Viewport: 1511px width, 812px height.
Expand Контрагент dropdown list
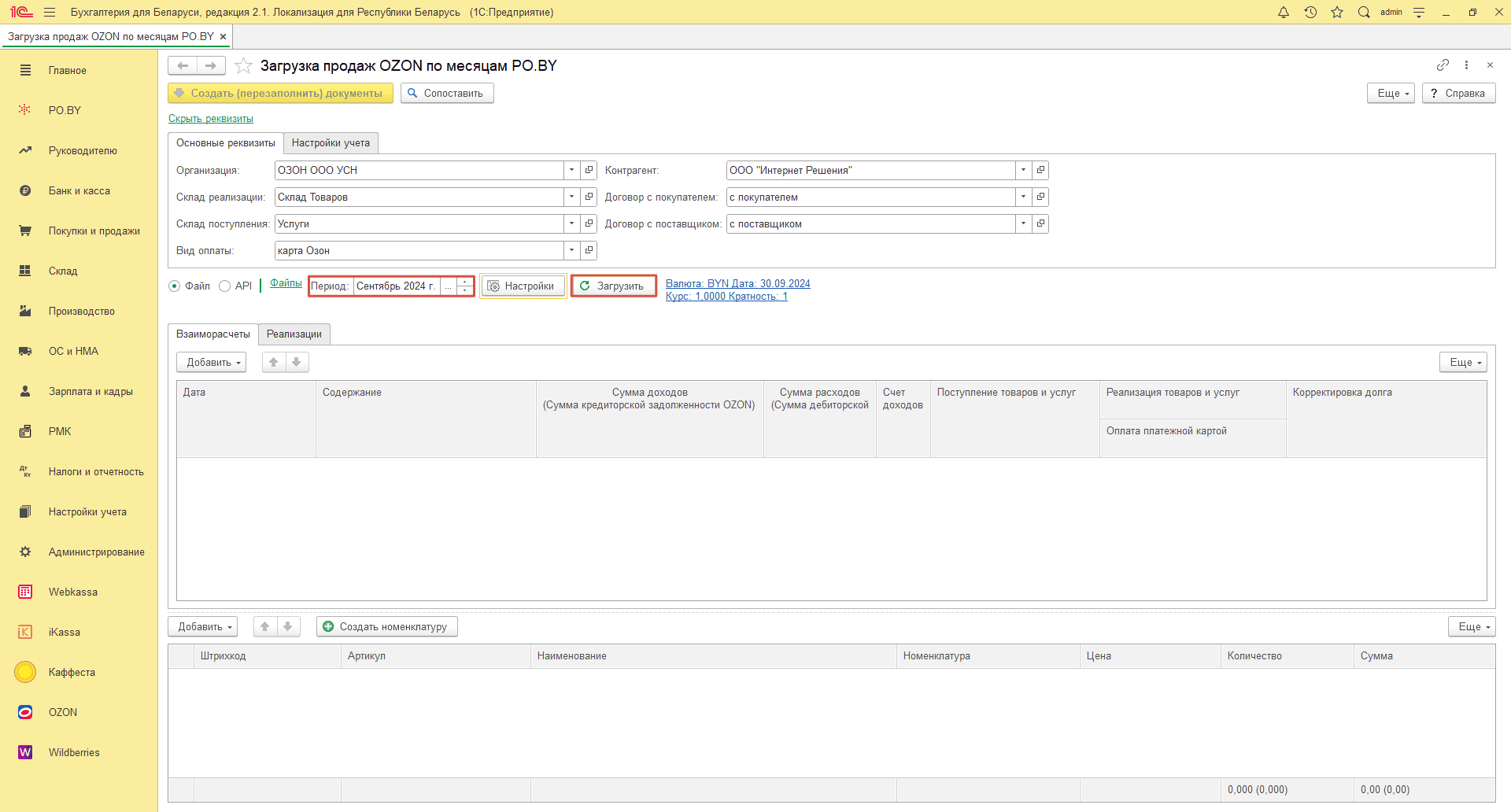click(x=1024, y=170)
